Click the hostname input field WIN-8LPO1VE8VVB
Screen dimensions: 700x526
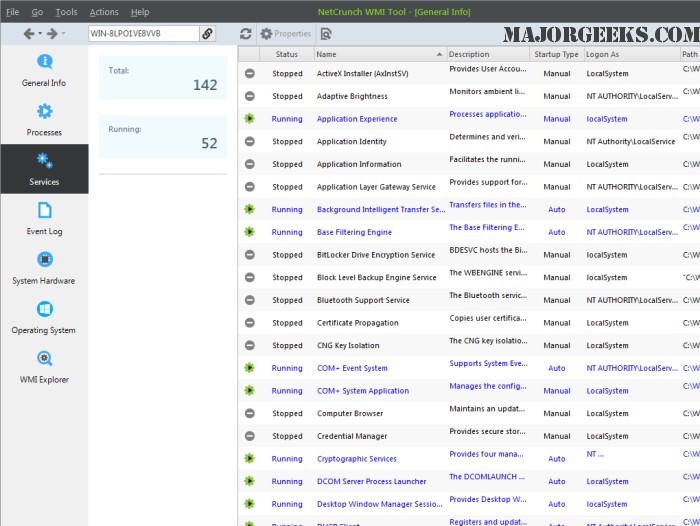143,33
